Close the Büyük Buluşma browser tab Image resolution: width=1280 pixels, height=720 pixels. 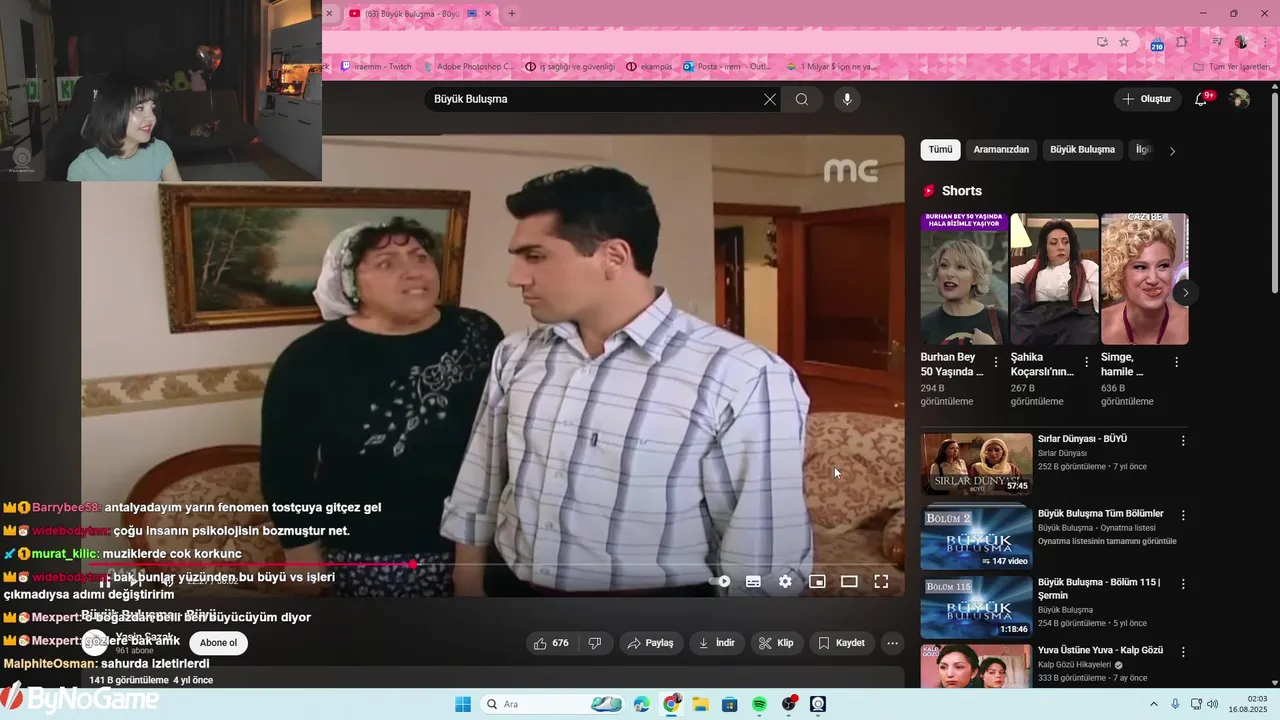[x=488, y=14]
